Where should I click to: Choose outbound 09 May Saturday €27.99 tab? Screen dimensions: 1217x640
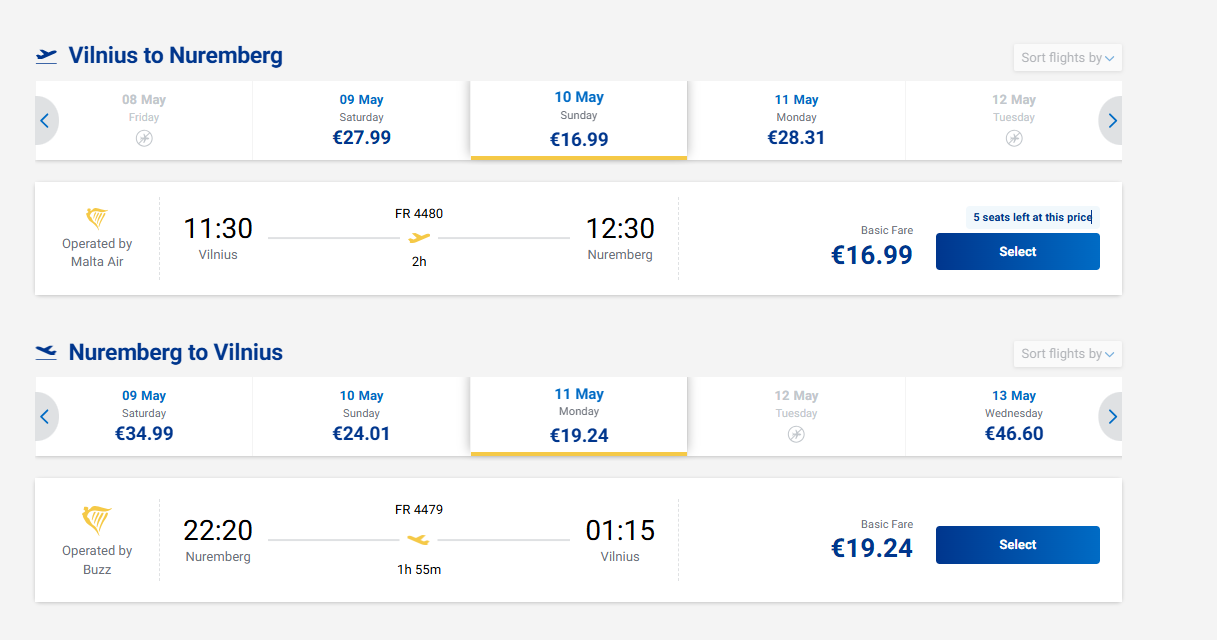pos(361,120)
